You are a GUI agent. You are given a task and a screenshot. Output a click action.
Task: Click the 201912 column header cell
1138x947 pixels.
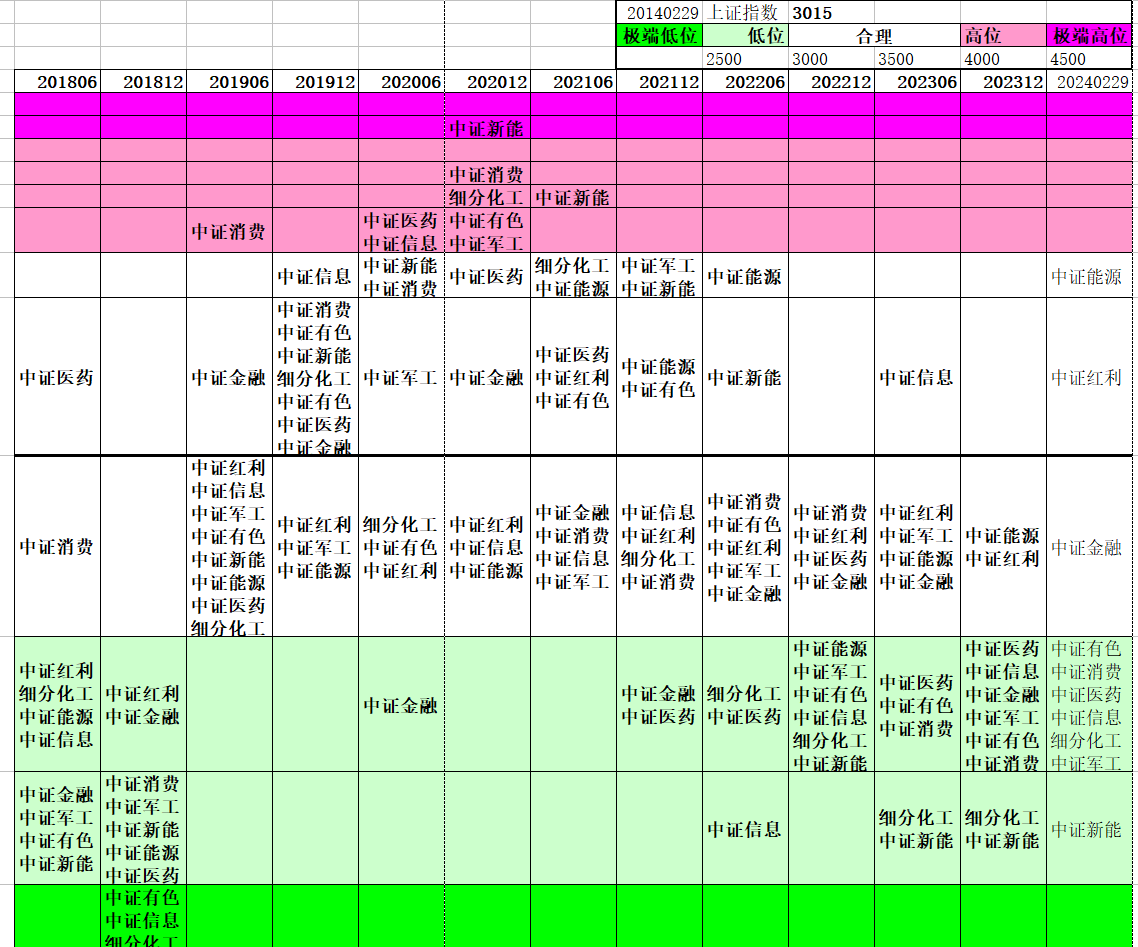click(x=315, y=81)
